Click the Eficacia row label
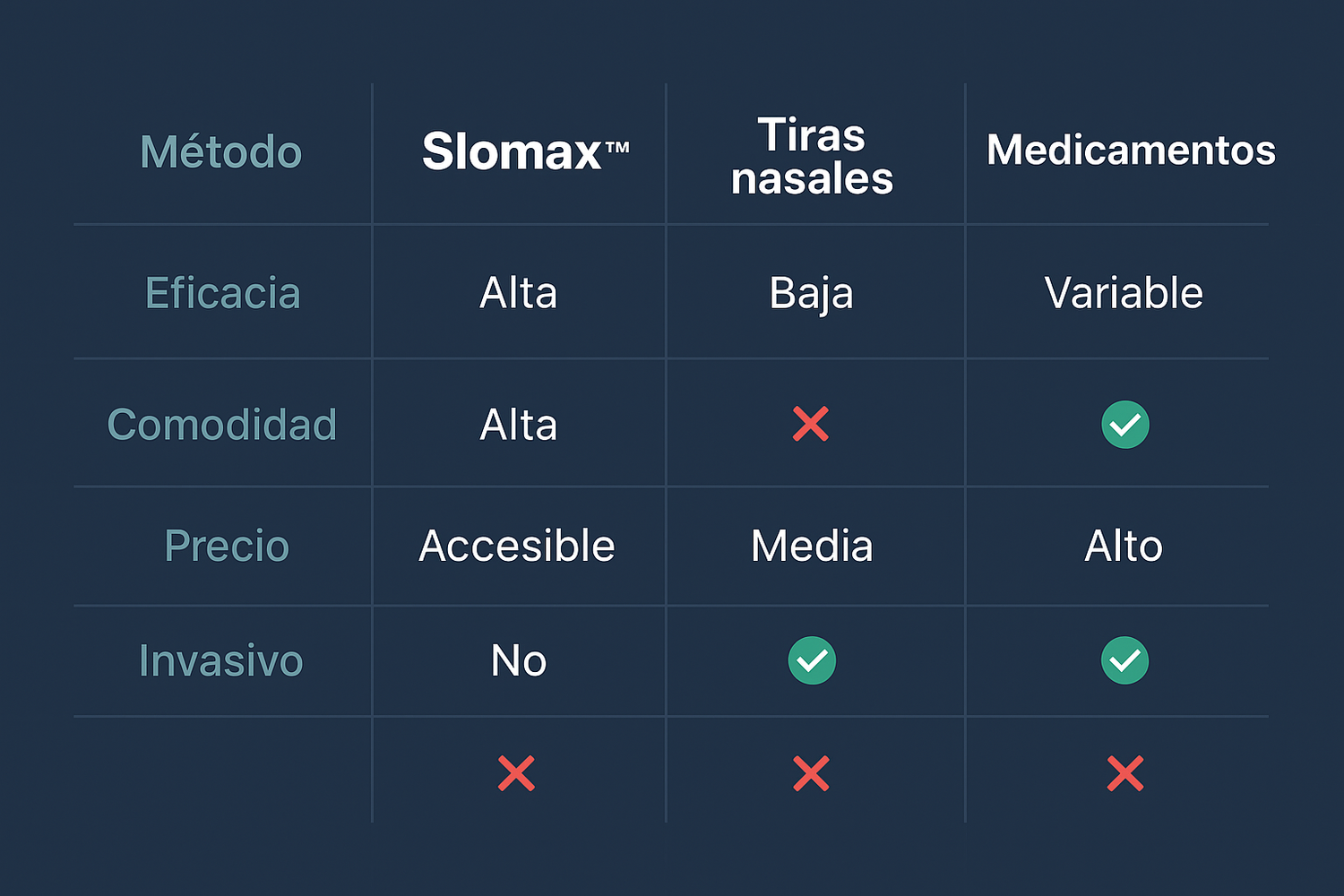The width and height of the screenshot is (1344, 896). (223, 293)
